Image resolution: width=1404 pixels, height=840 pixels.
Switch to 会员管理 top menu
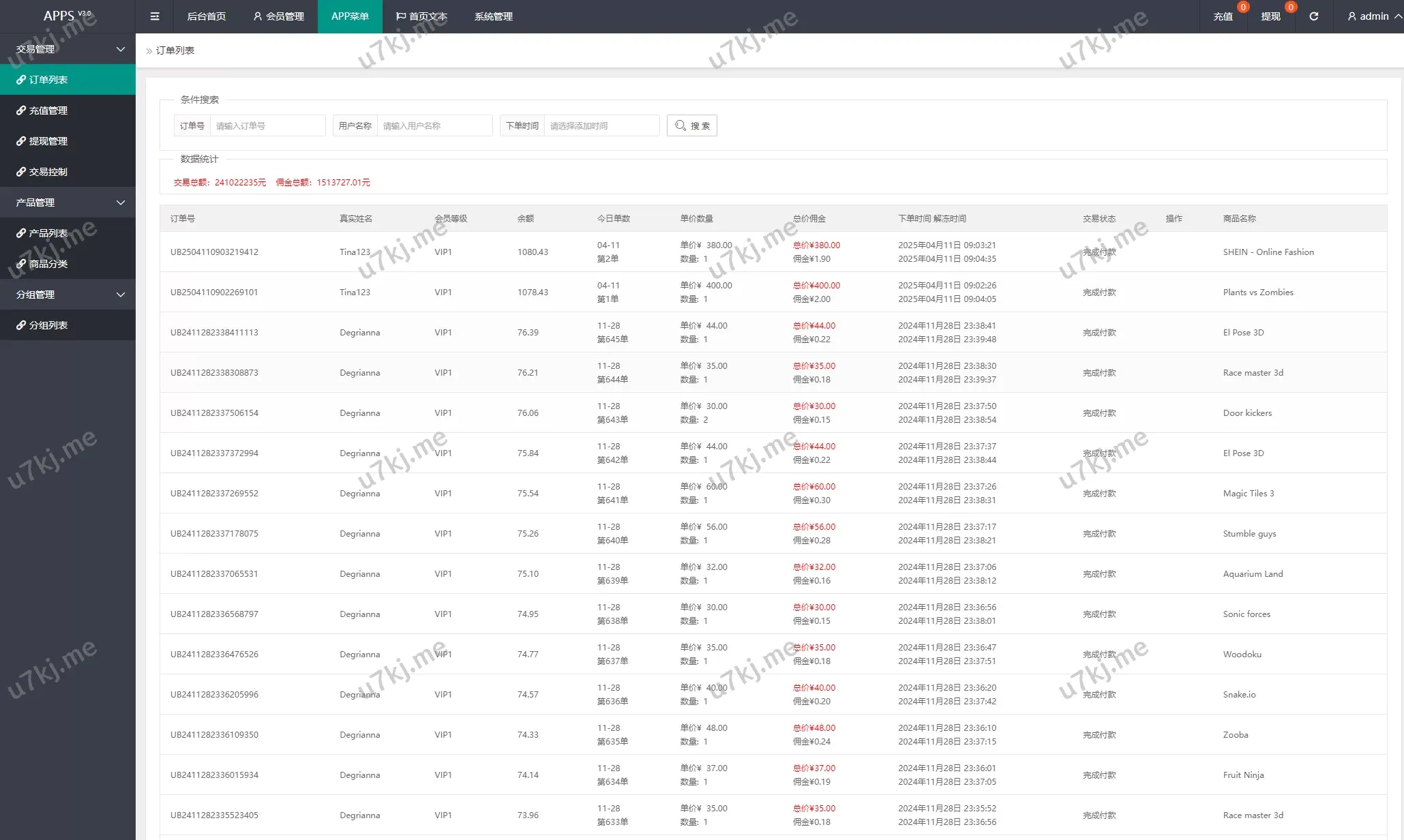pyautogui.click(x=279, y=16)
